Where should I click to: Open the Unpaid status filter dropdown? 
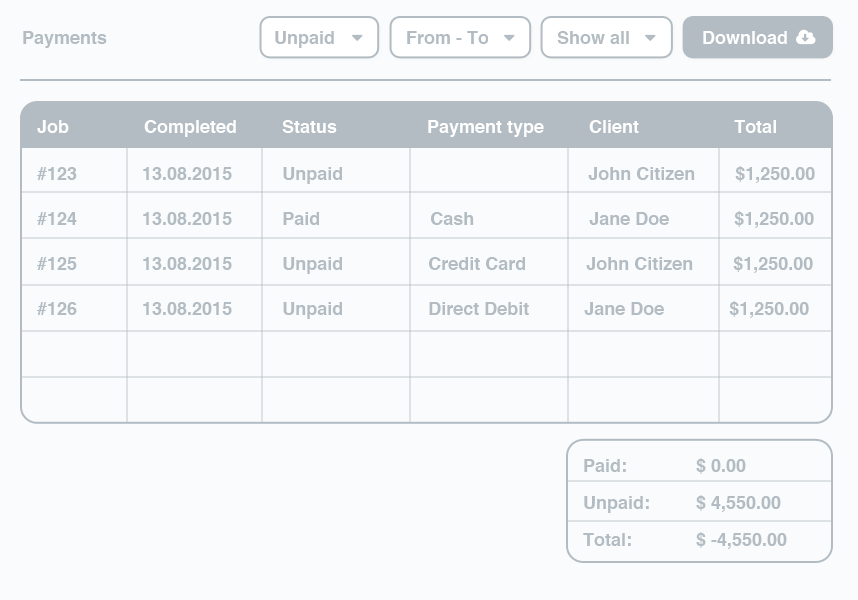point(319,38)
